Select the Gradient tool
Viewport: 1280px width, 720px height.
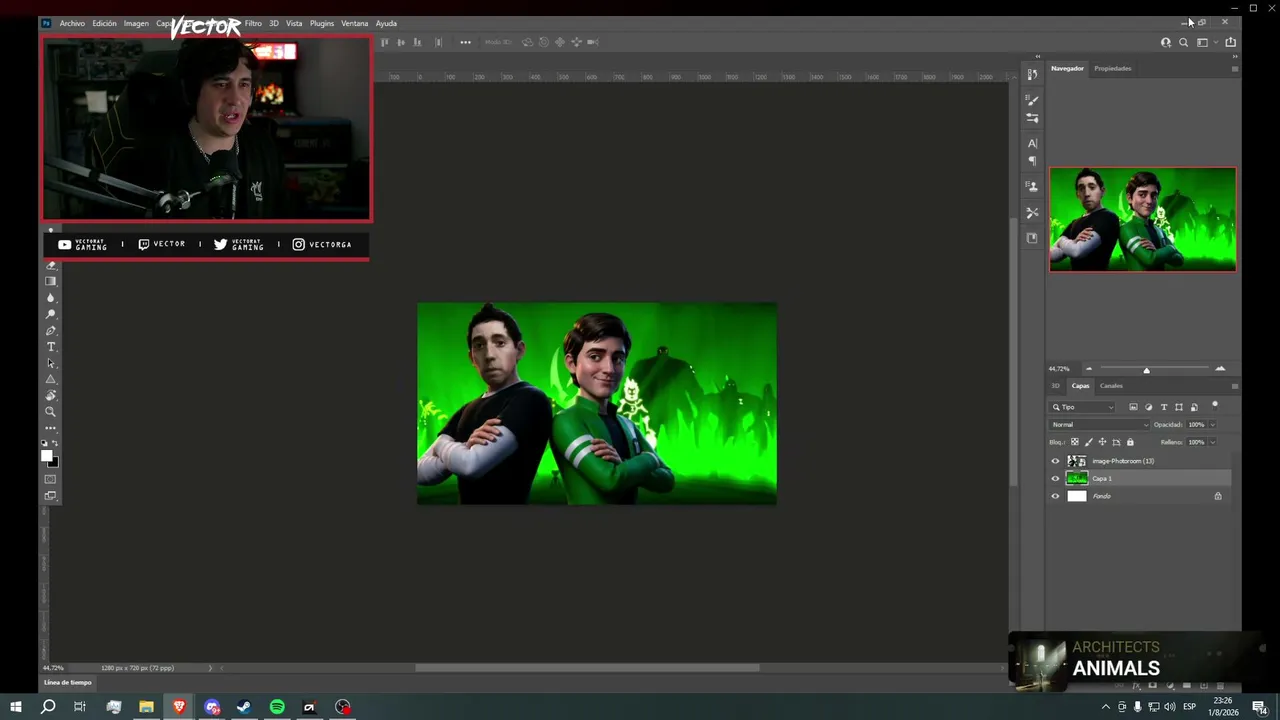(51, 282)
